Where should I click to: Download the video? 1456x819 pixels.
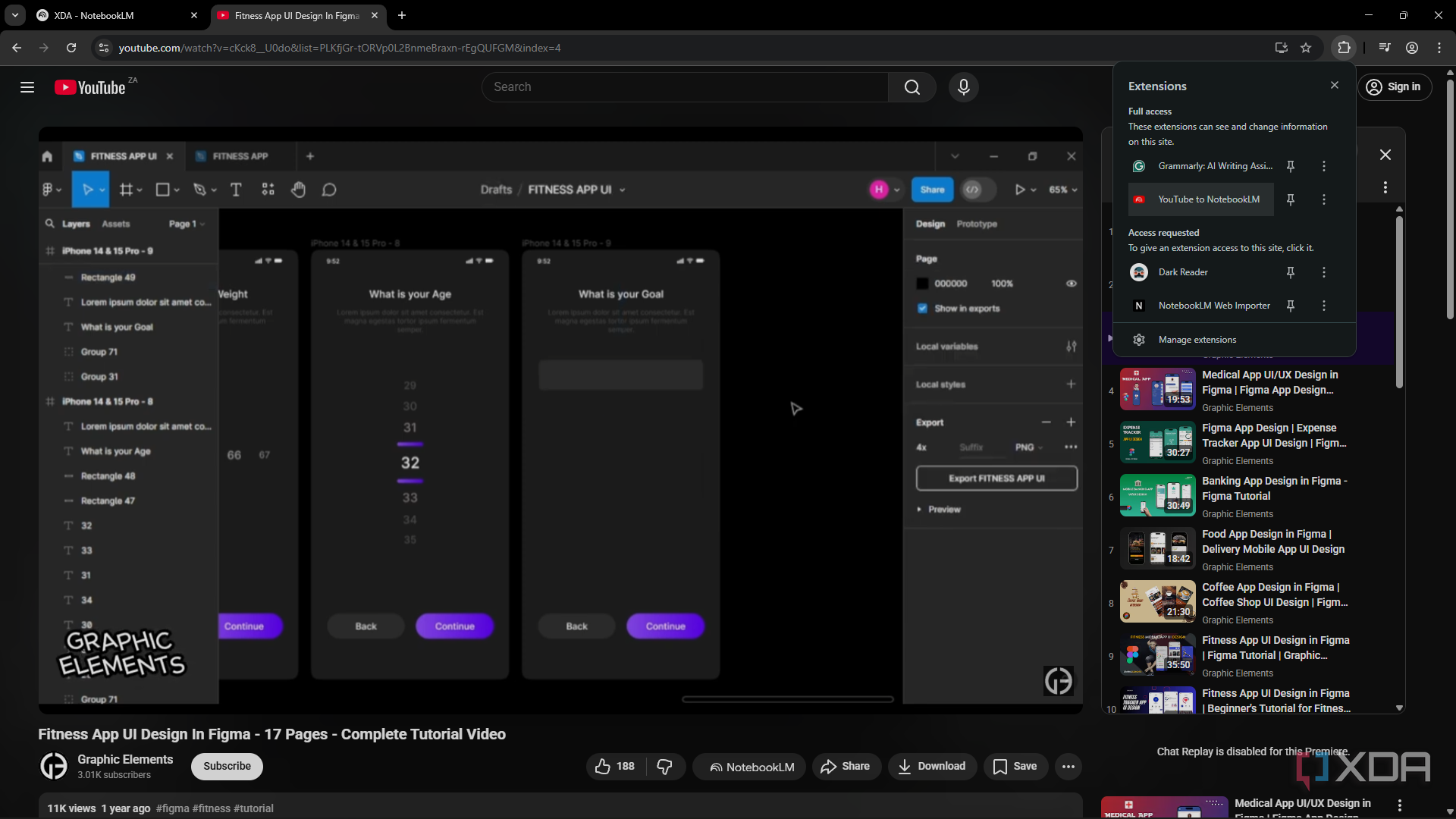(931, 767)
